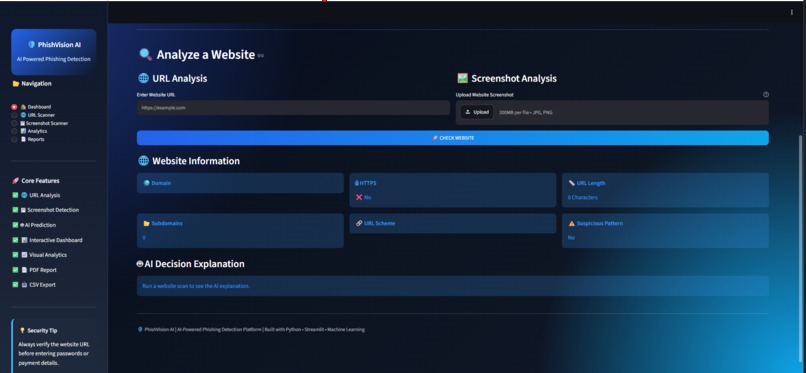
Task: Click the Upload button for screenshots
Action: pos(477,112)
